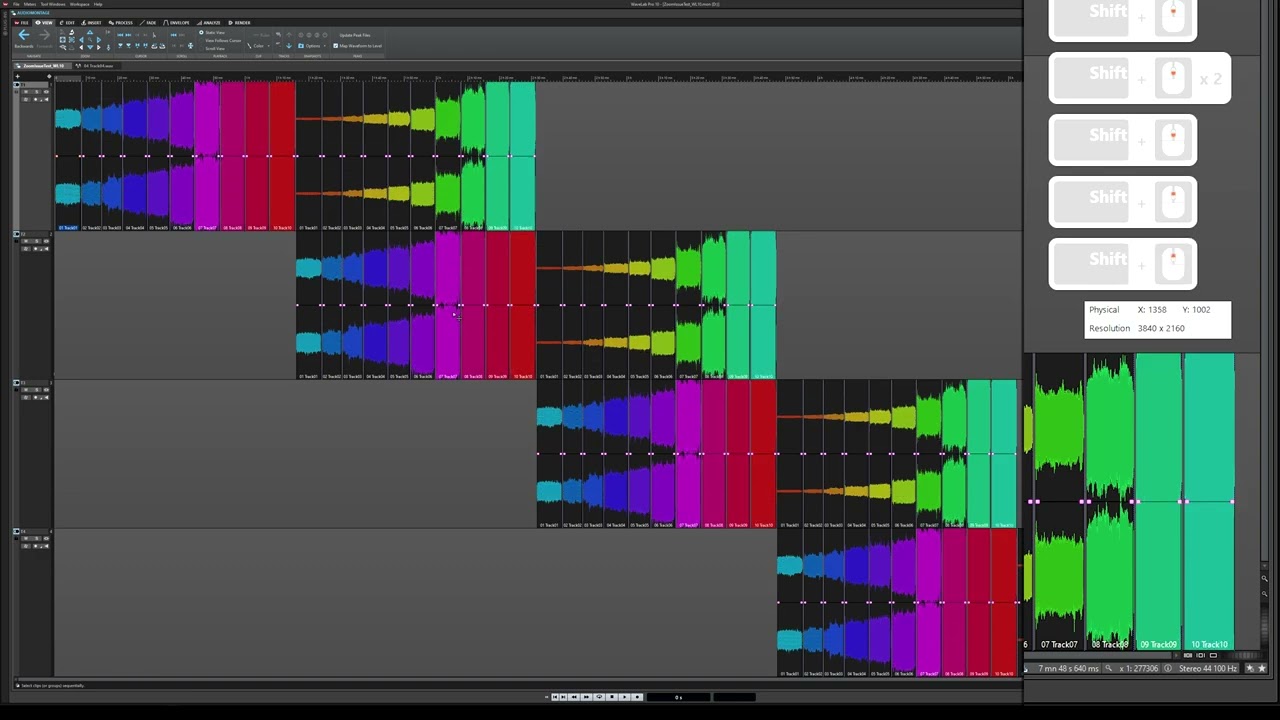Select the Static View playback option
Screen dimensions: 1280x720
click(x=213, y=33)
